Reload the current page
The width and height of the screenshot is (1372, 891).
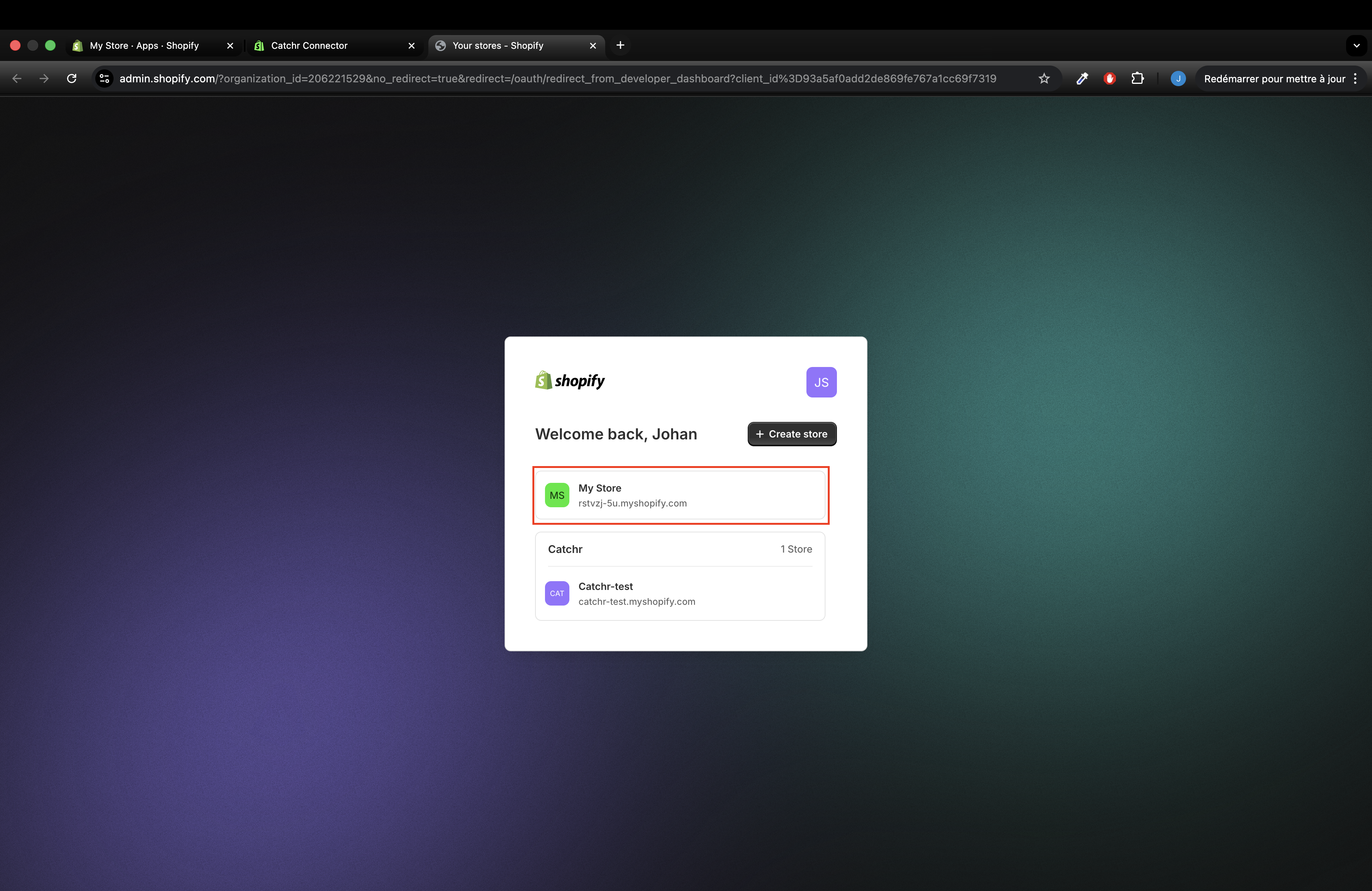pos(72,79)
